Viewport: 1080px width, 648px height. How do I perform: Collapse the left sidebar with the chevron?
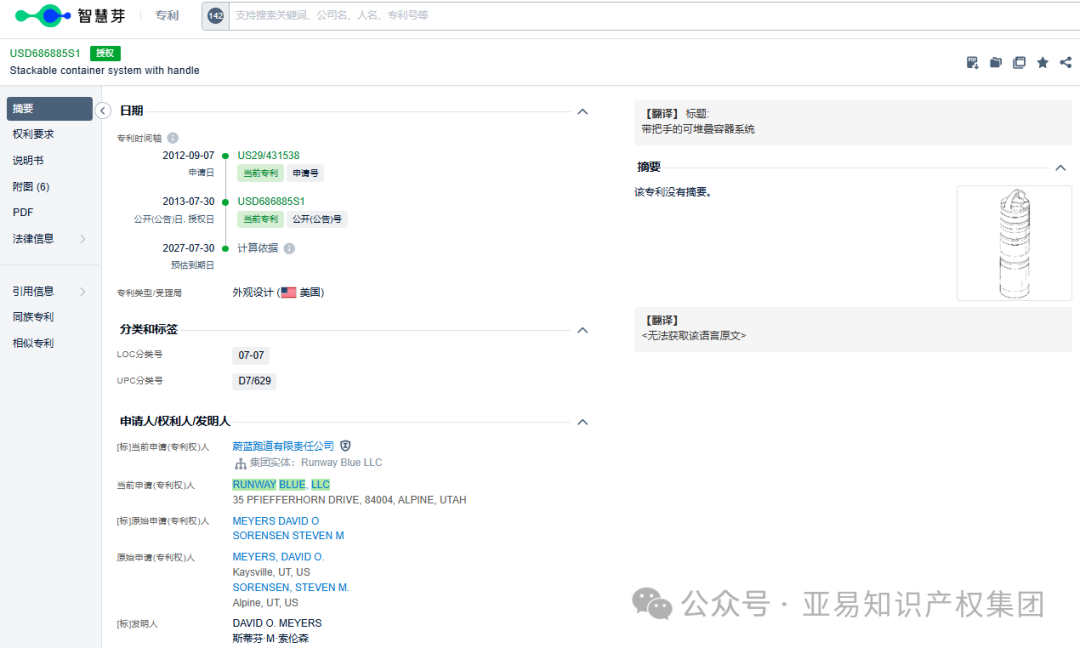coord(103,111)
